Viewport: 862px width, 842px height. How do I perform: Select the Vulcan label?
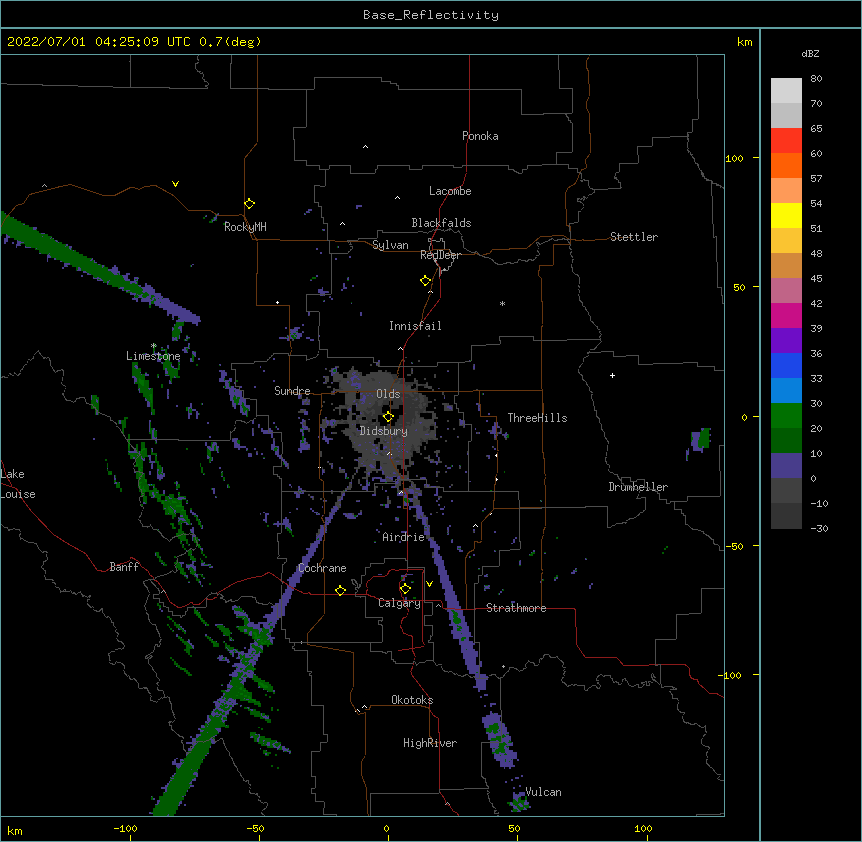(x=544, y=792)
